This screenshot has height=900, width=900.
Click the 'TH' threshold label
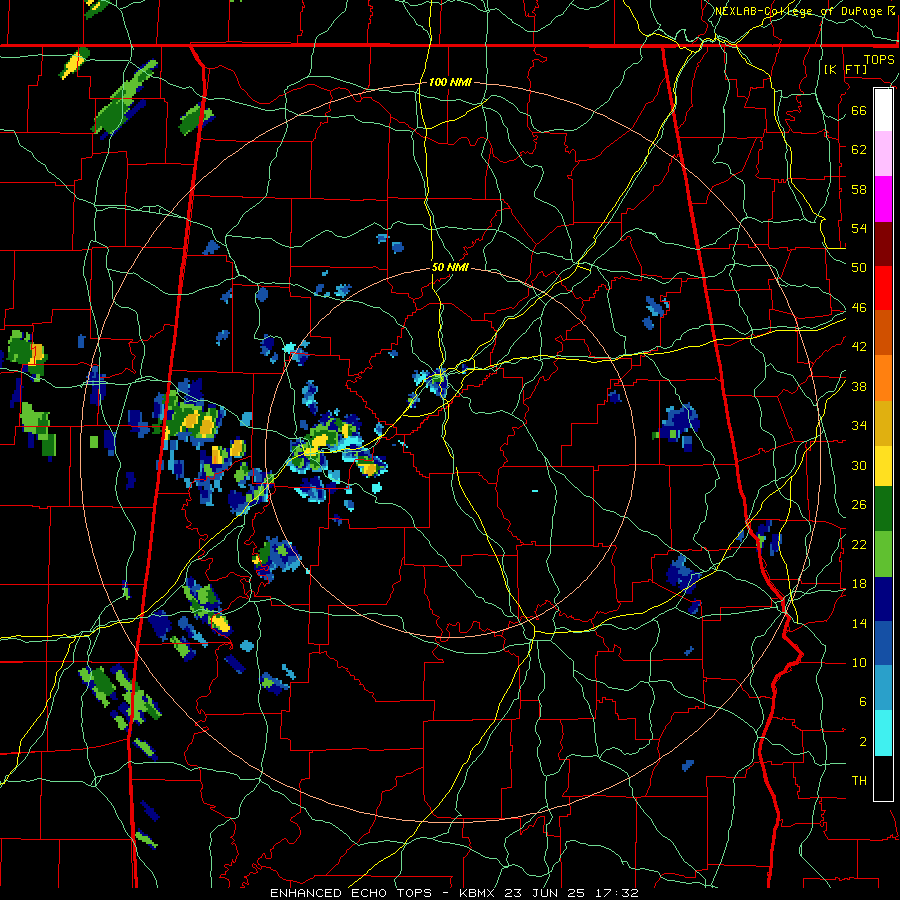tap(859, 781)
